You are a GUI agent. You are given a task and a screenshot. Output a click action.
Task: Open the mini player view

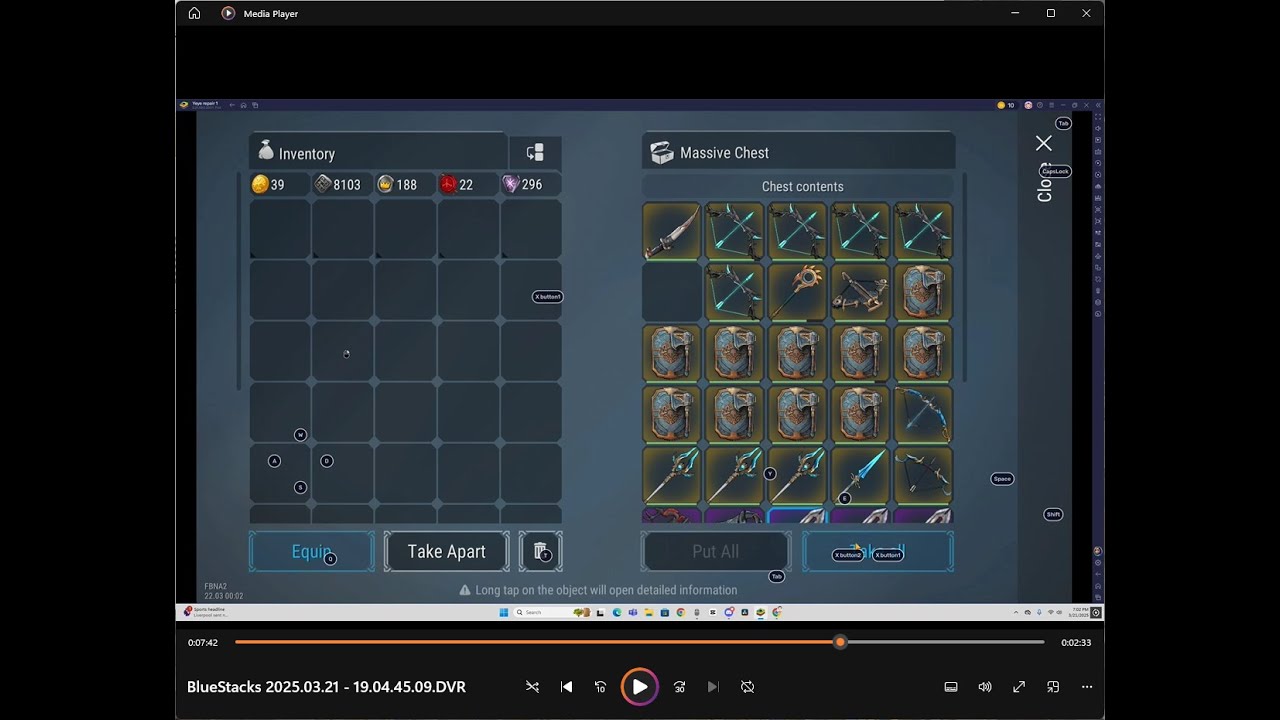click(1053, 687)
